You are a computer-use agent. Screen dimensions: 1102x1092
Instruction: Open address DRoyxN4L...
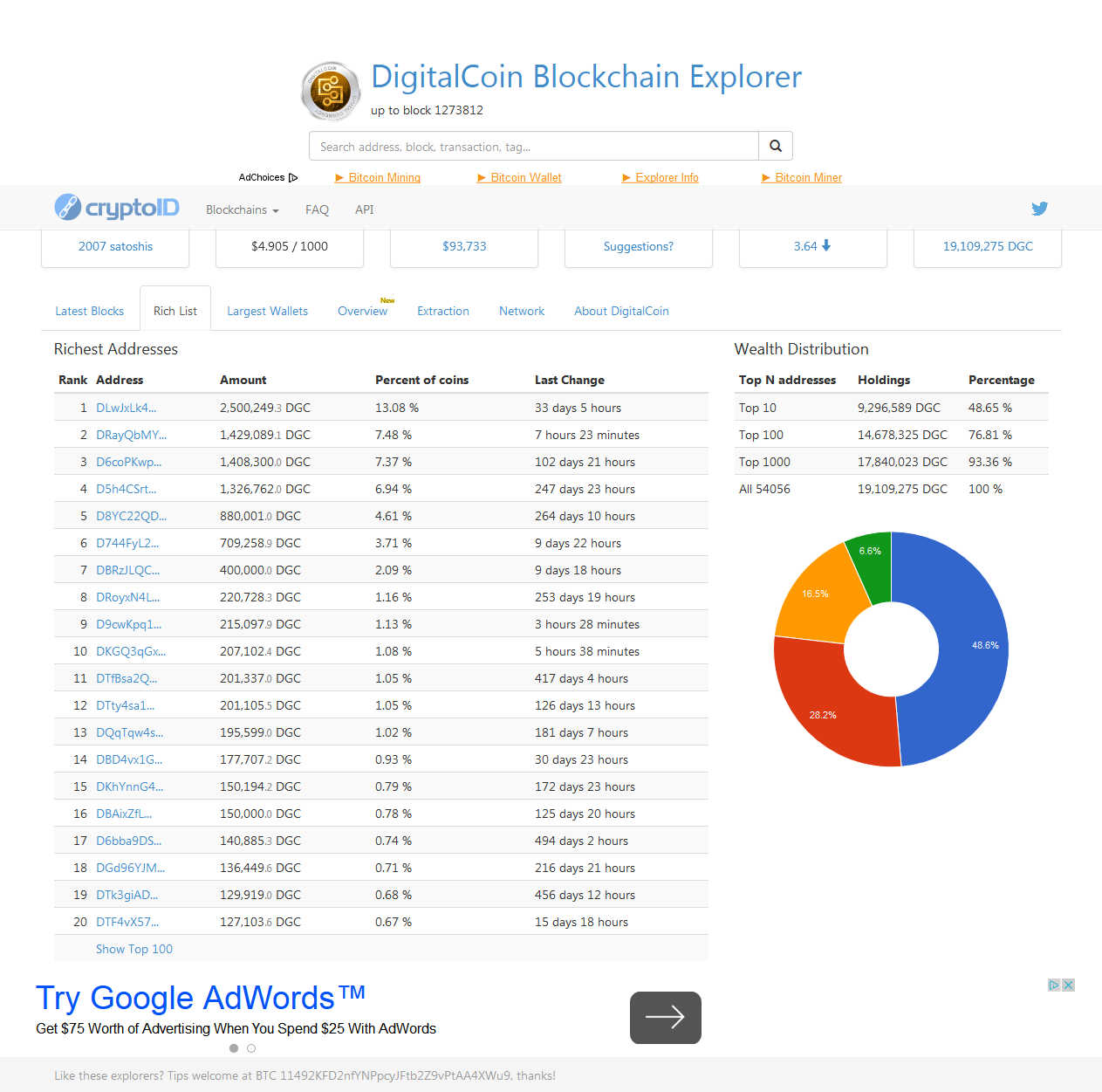point(128,597)
